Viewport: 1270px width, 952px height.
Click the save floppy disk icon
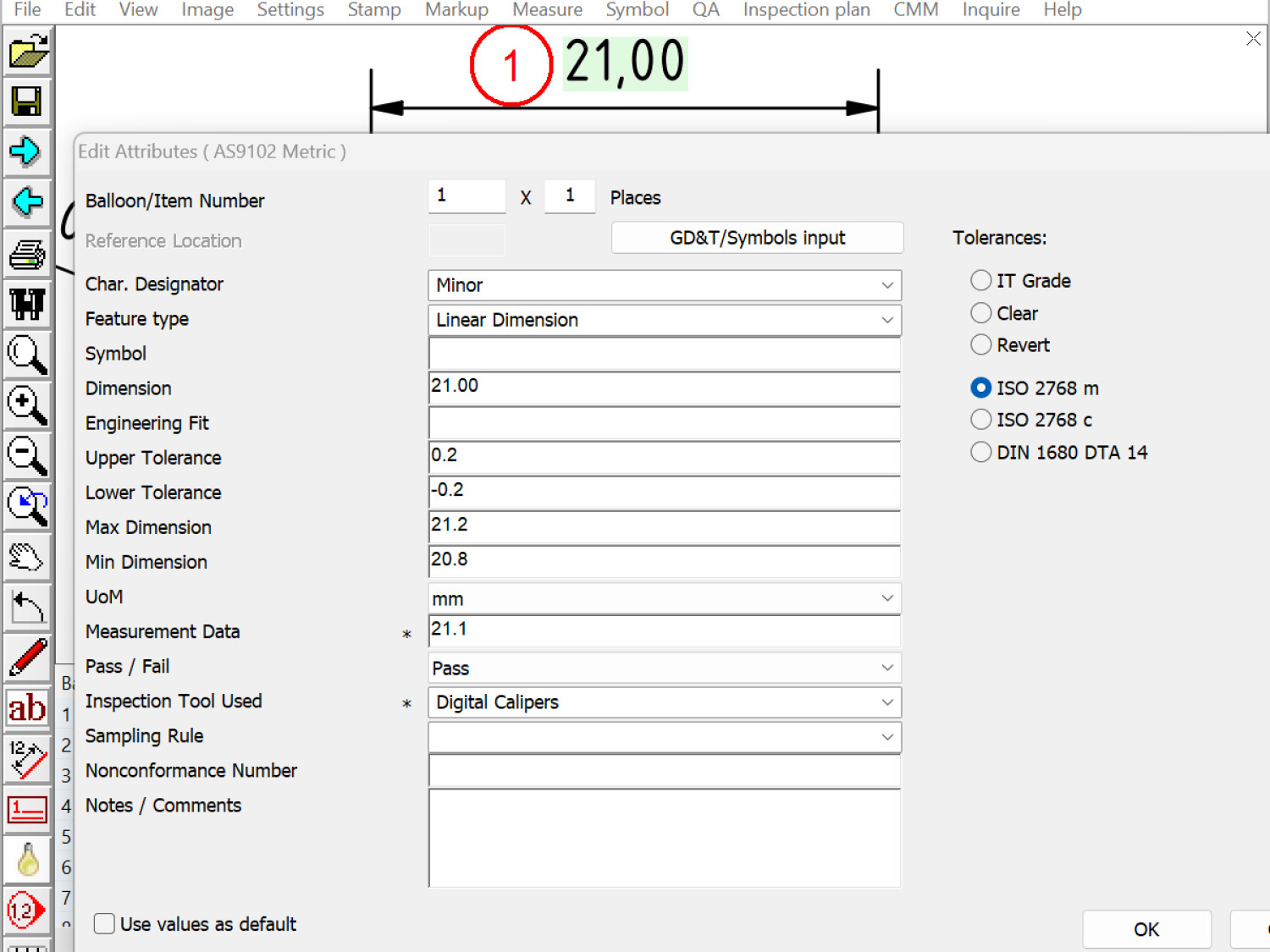[x=27, y=102]
